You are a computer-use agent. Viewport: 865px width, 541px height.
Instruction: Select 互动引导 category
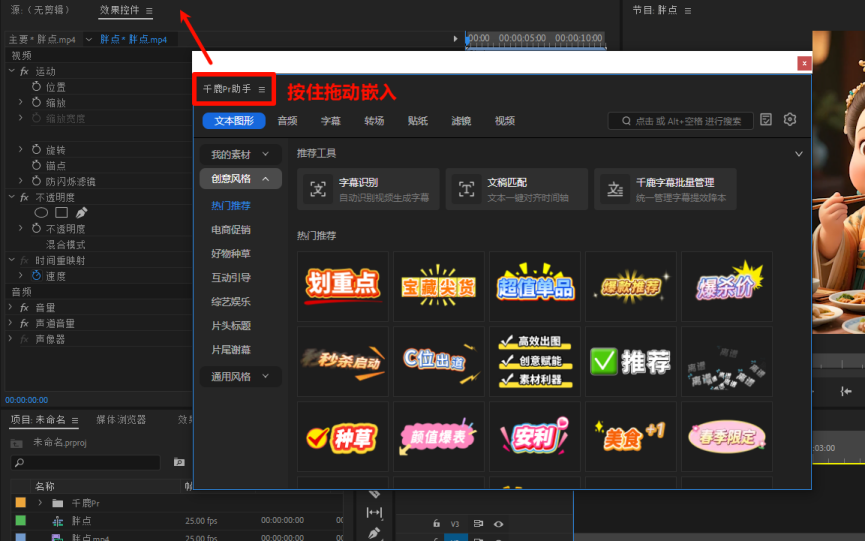(x=231, y=277)
